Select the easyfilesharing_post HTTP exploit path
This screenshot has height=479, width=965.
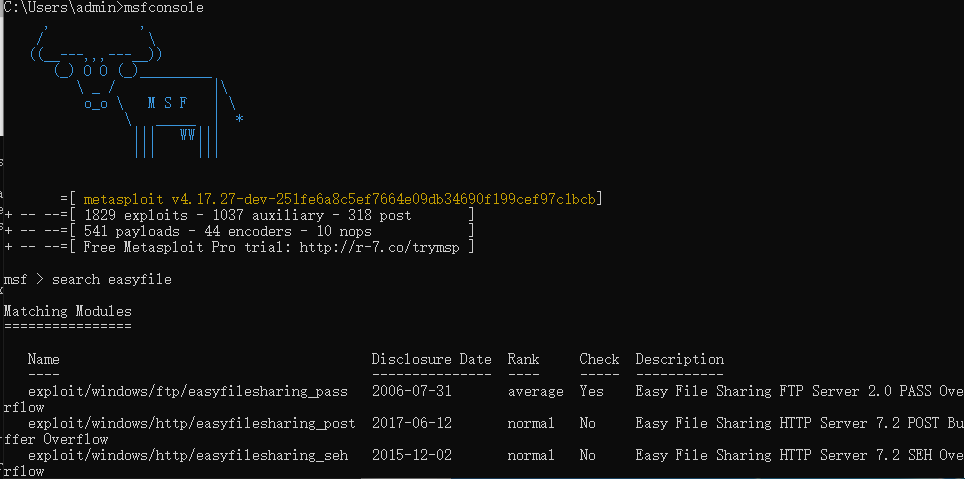[191, 423]
